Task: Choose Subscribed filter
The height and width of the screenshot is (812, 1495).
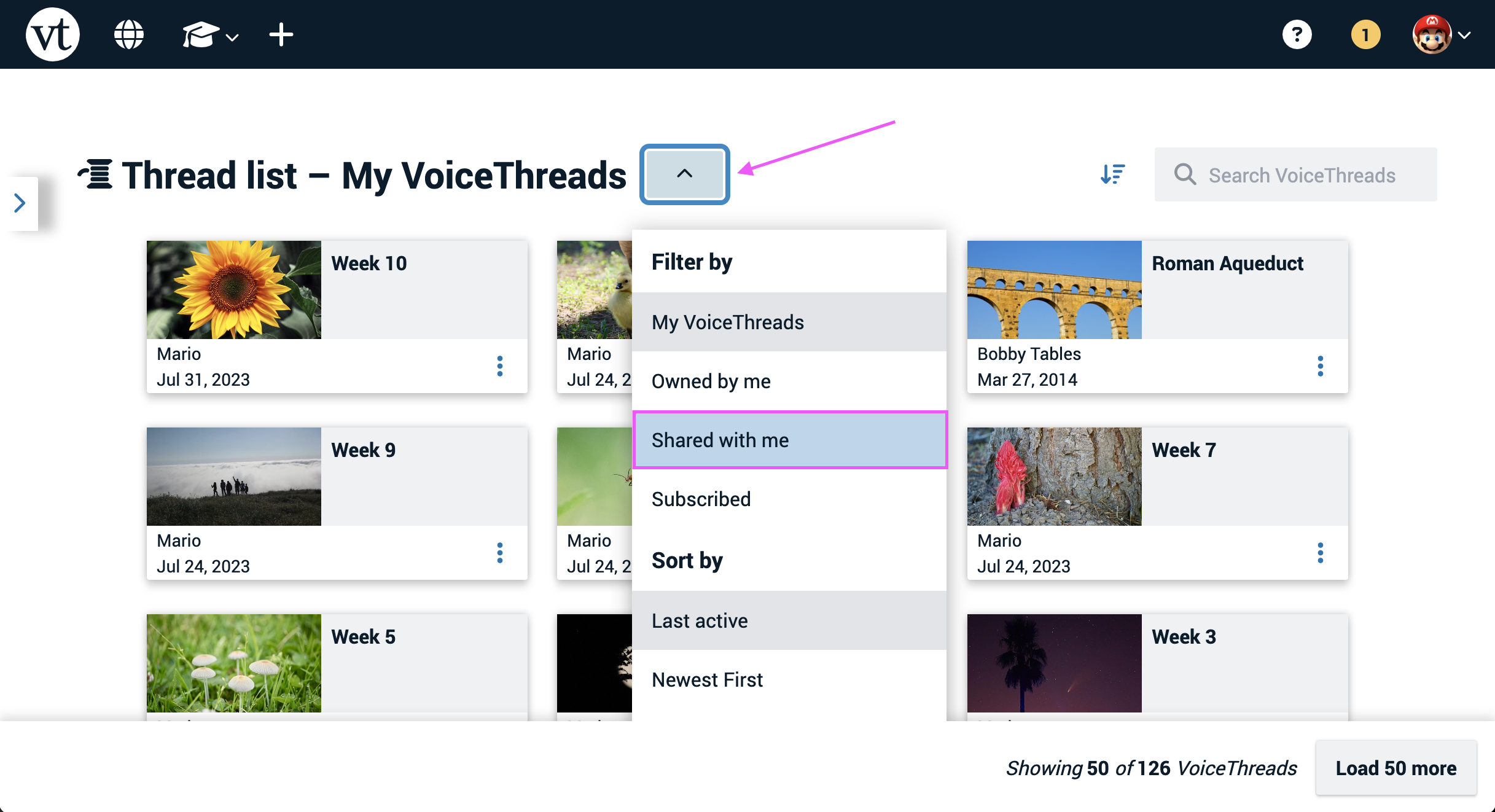Action: coord(789,499)
